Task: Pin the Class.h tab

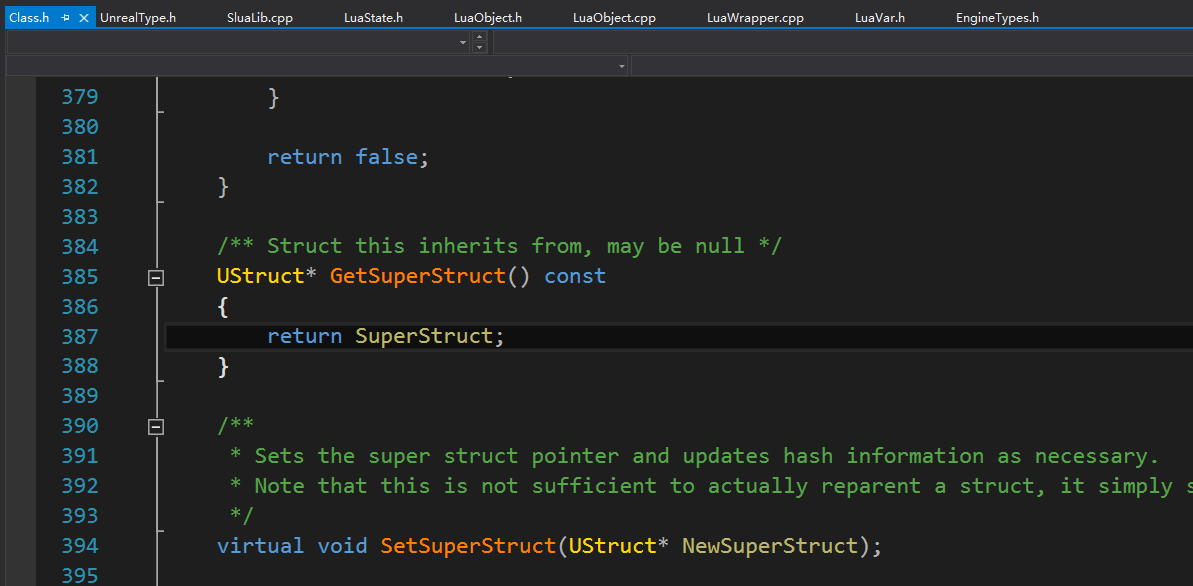Action: click(65, 18)
